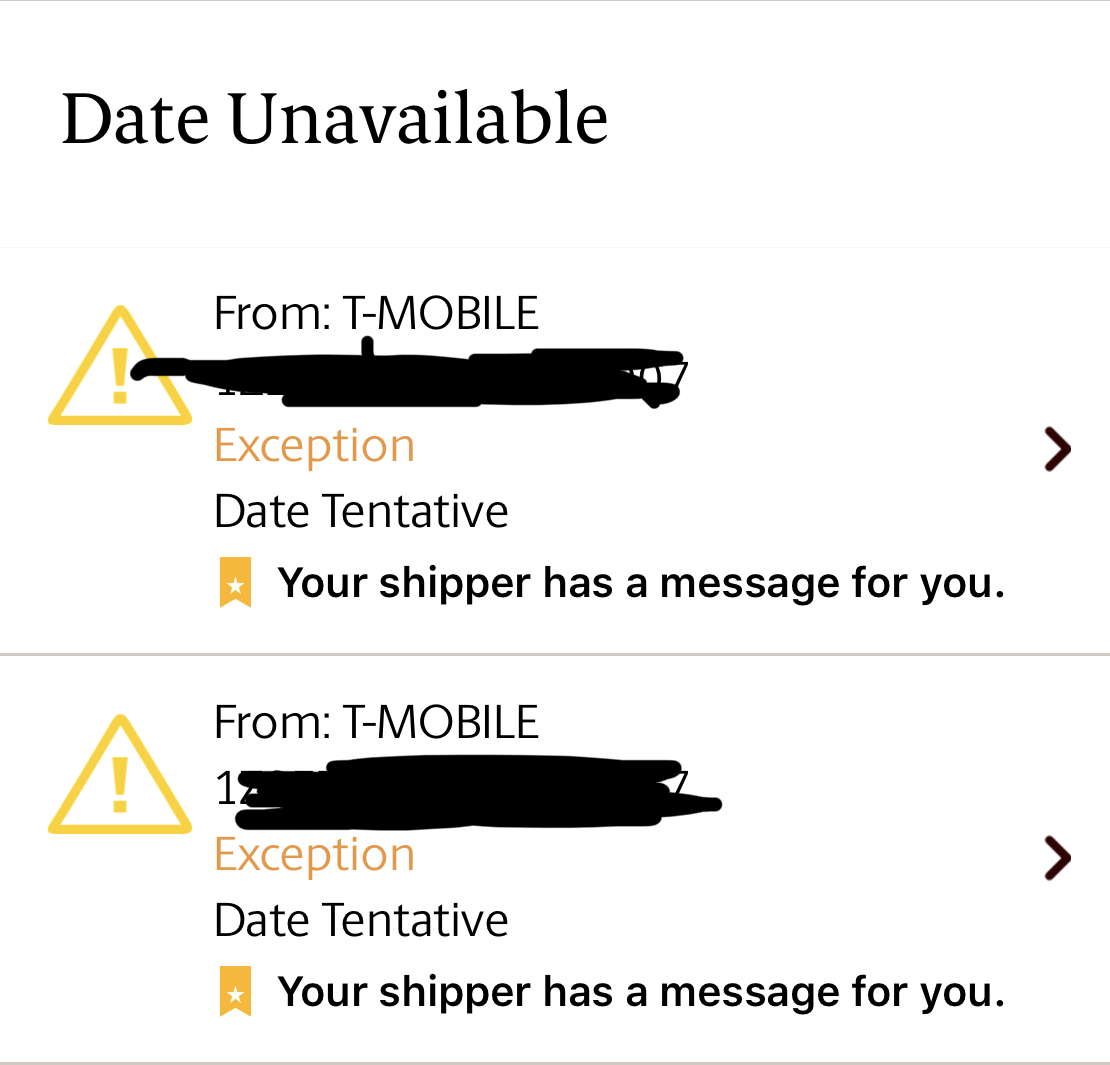Viewport: 1110px width, 1065px height.
Task: Open first shipment details via right chevron
Action: coord(1057,449)
